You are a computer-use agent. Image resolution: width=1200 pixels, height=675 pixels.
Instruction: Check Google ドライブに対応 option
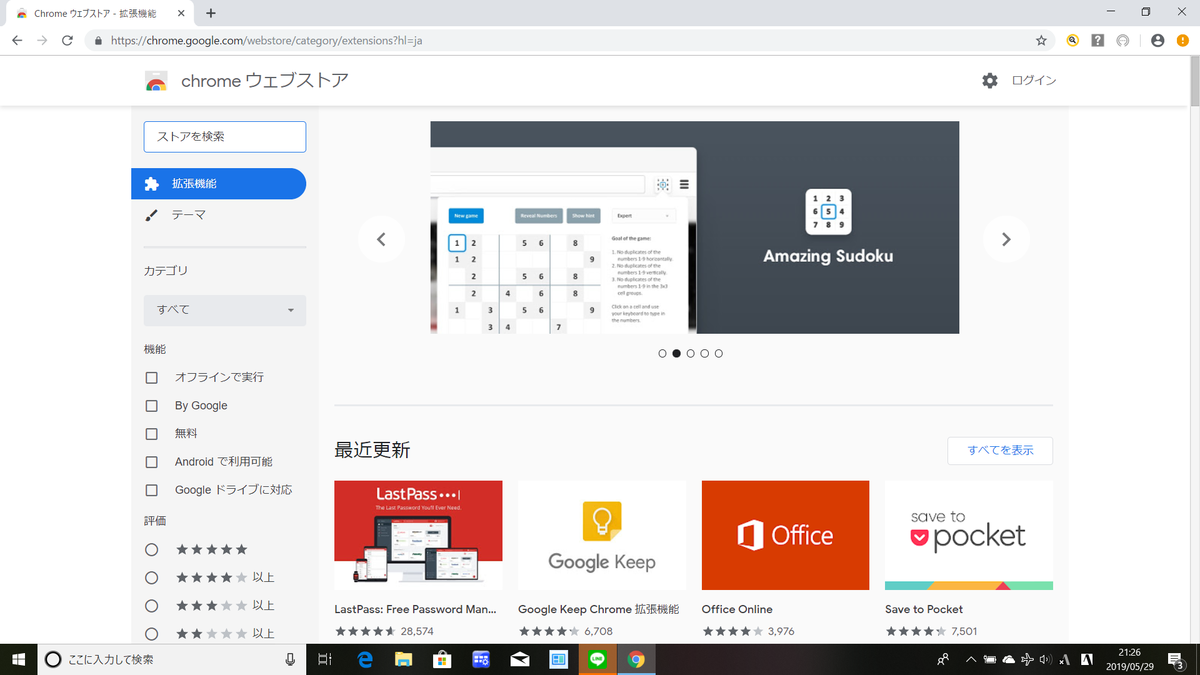tap(152, 490)
